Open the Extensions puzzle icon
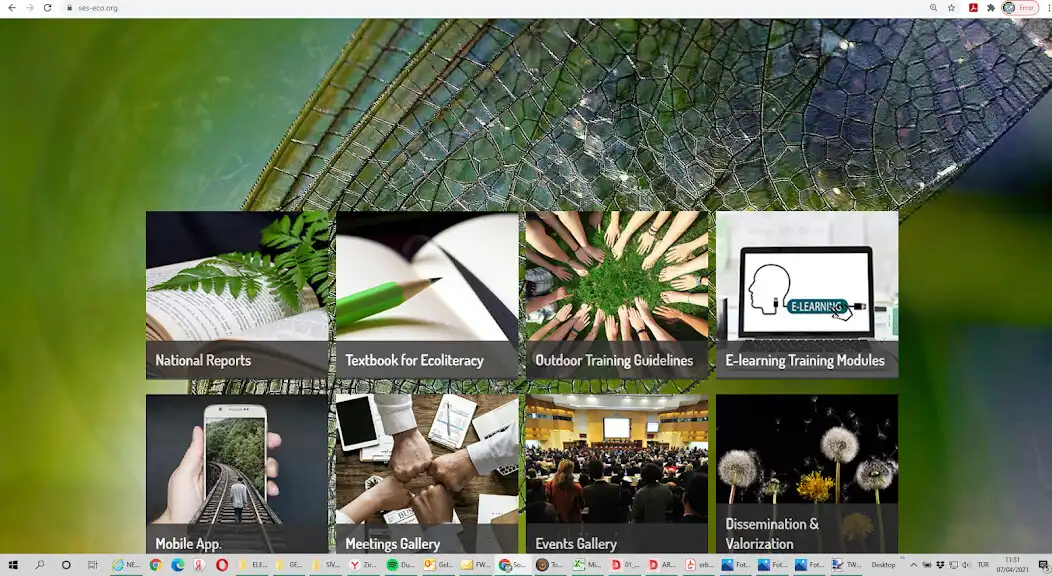Screen dimensions: 1052x576 990,8
